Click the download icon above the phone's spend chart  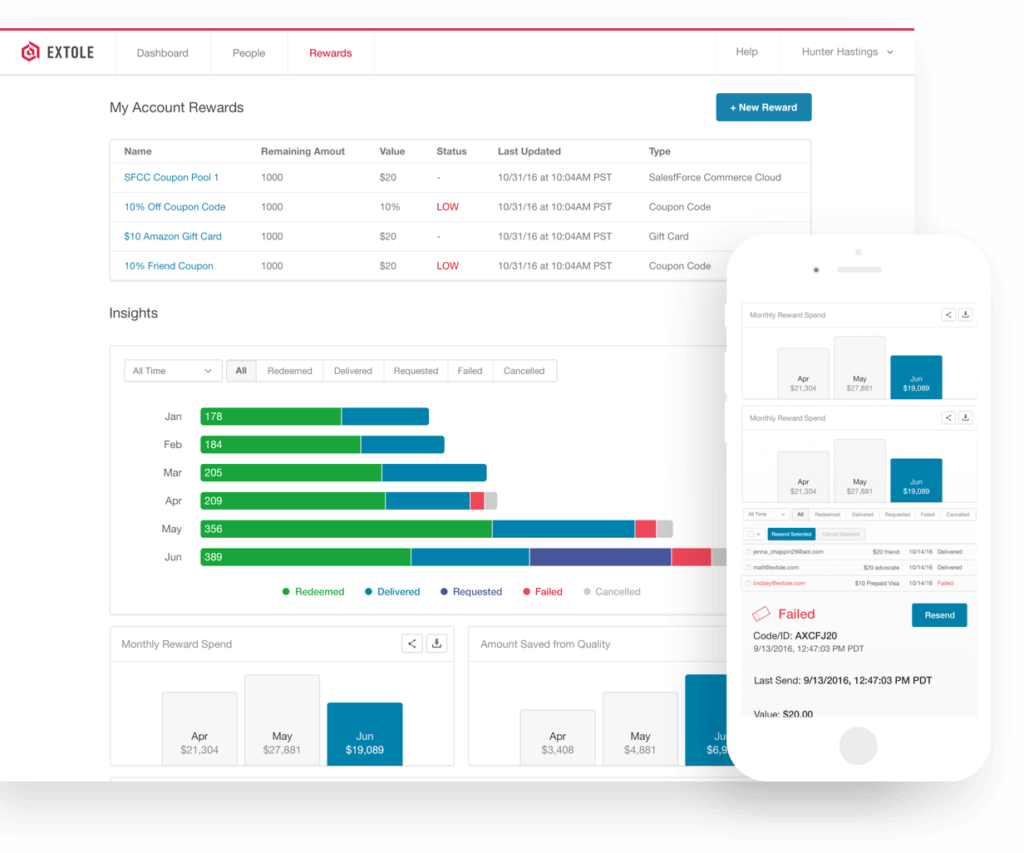point(965,417)
